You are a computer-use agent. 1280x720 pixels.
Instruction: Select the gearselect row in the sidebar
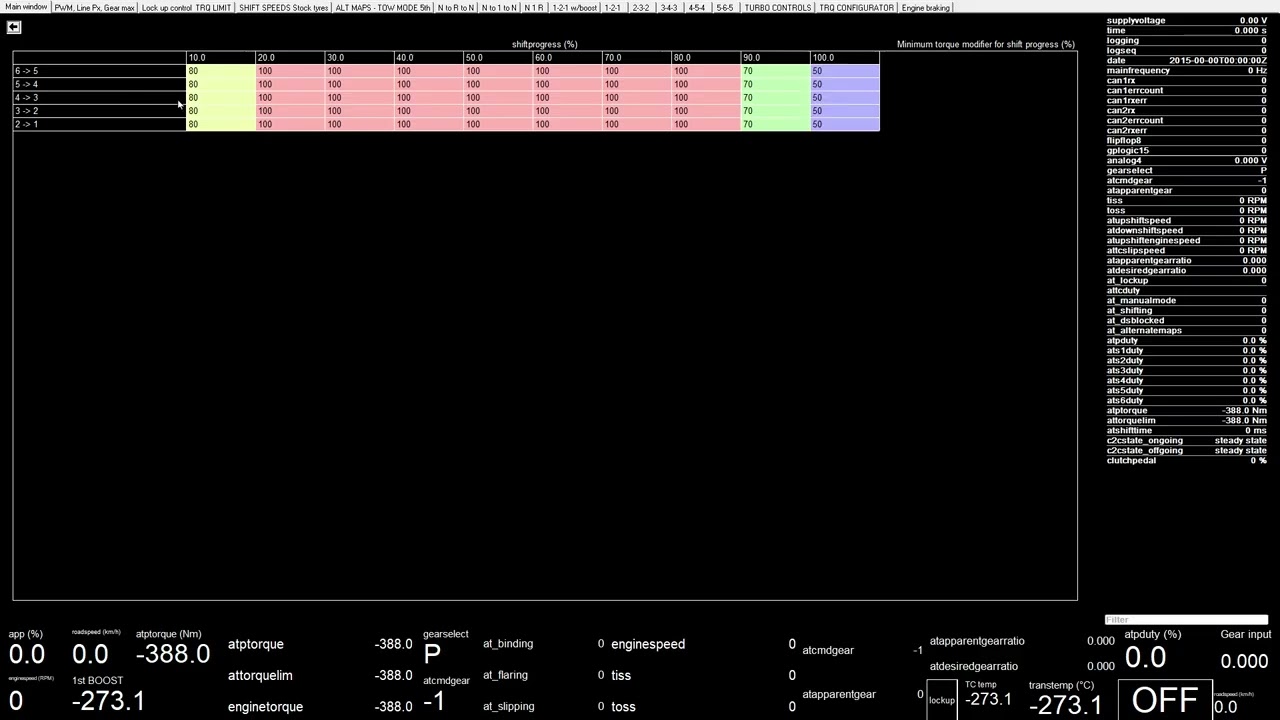click(x=1186, y=170)
